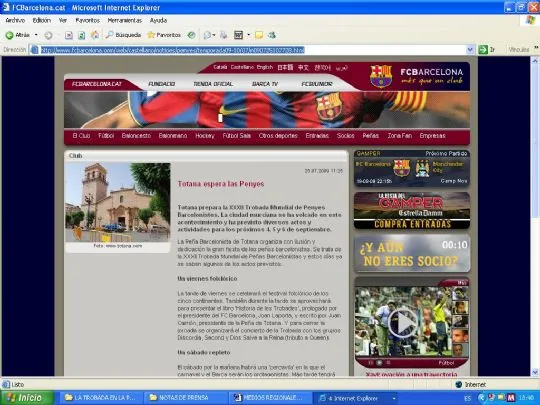Open the Archivo menu
Screen dimensions: 540x405
15,21
